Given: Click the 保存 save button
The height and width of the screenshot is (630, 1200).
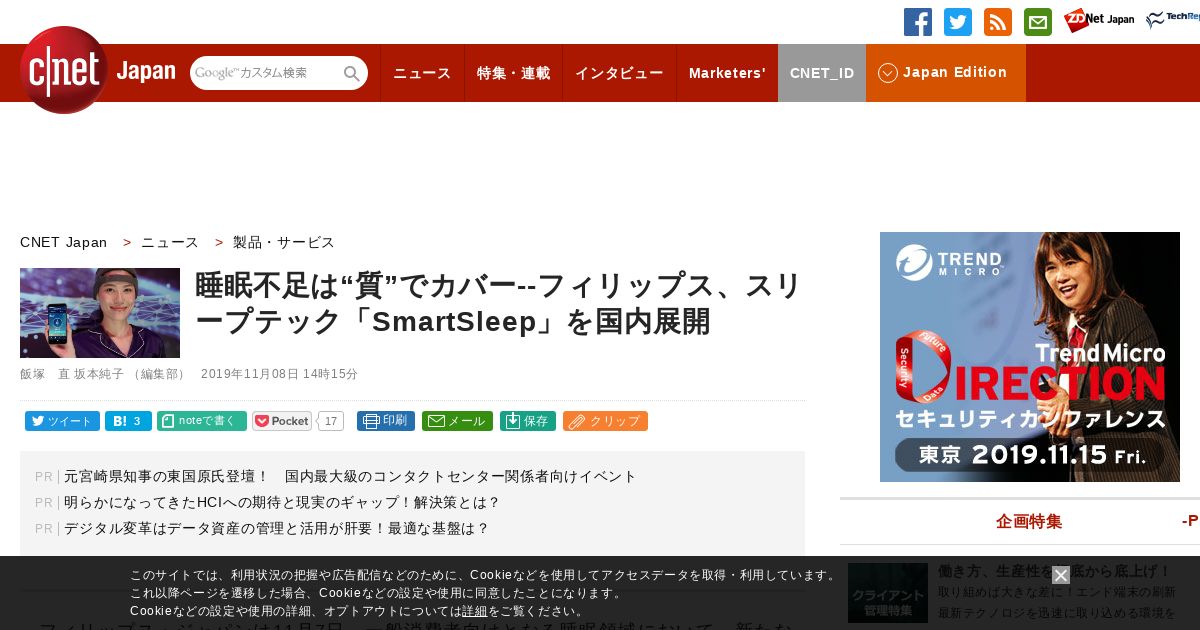Looking at the screenshot, I should pyautogui.click(x=528, y=421).
